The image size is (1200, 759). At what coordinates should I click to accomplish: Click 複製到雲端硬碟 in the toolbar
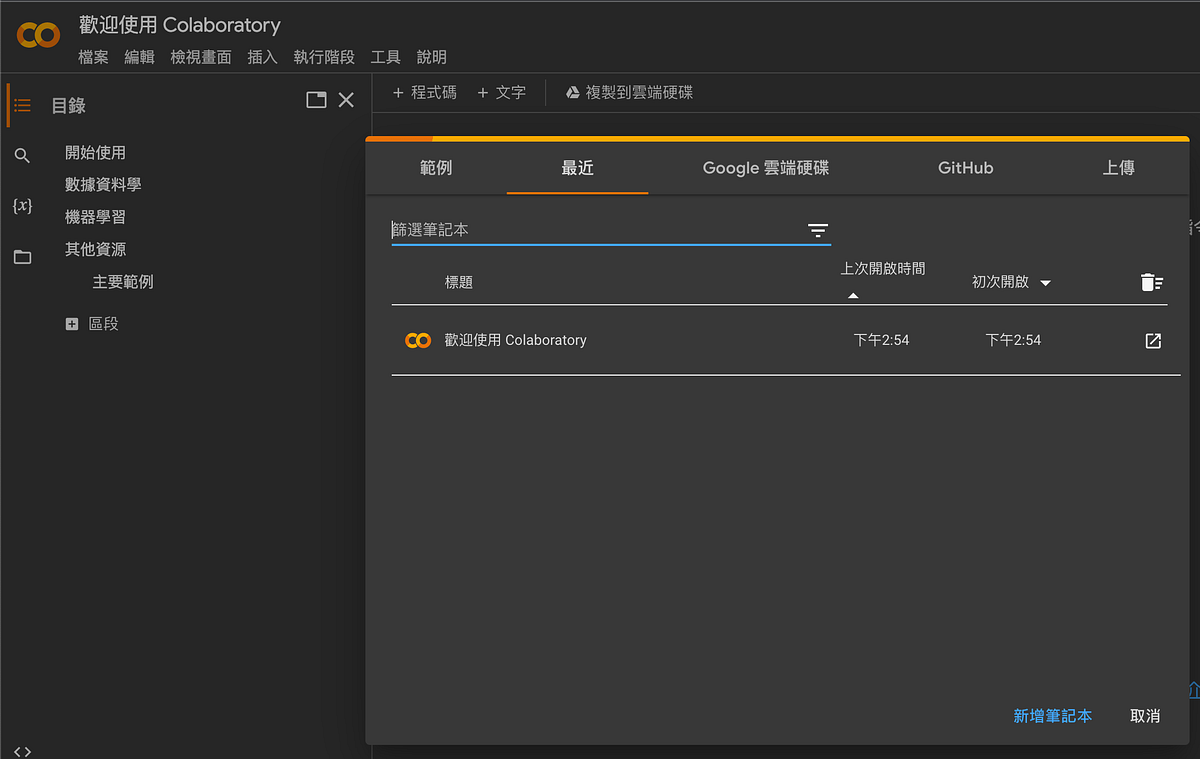point(628,91)
